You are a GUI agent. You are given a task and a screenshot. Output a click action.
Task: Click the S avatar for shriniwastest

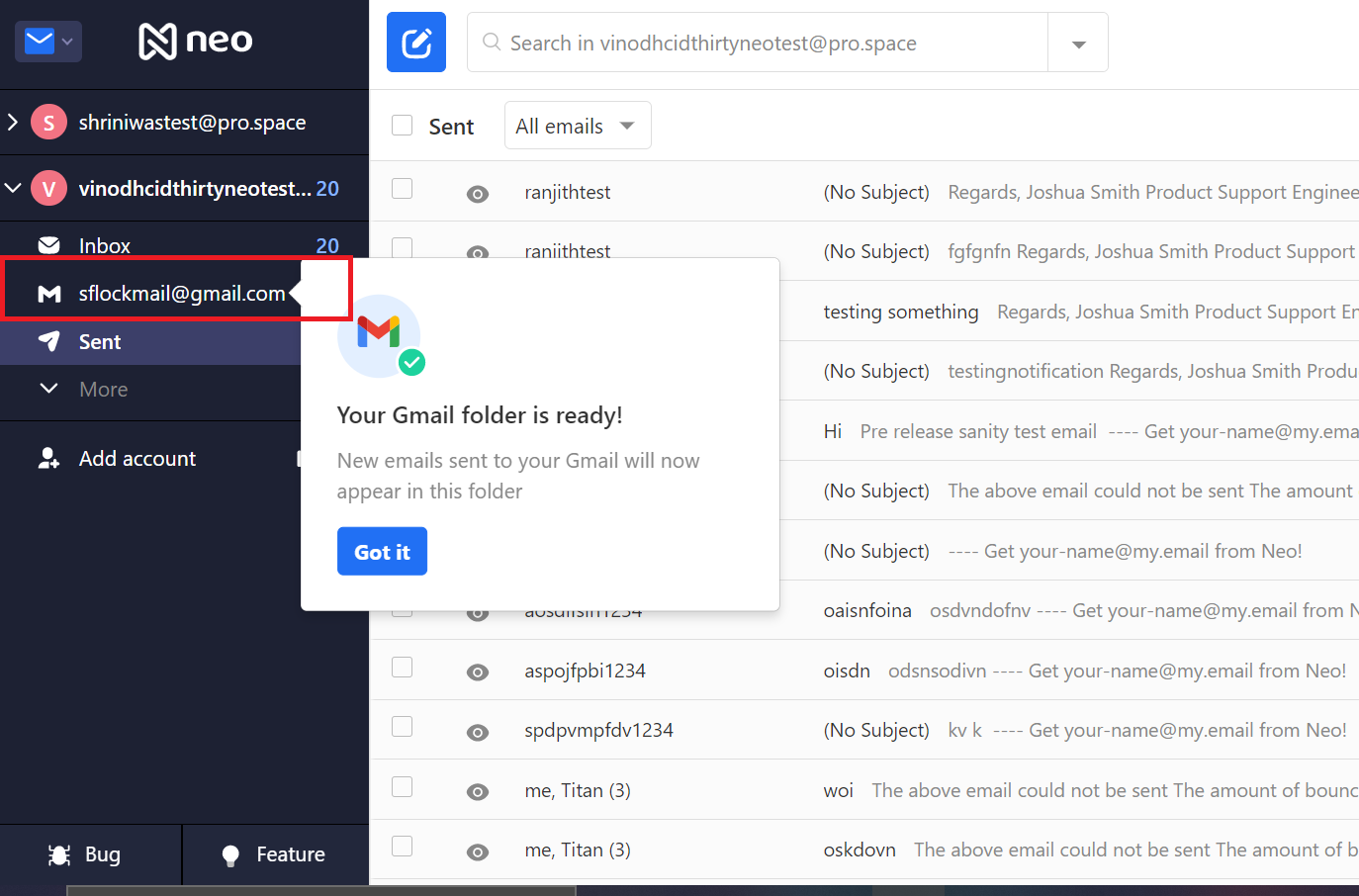(48, 123)
